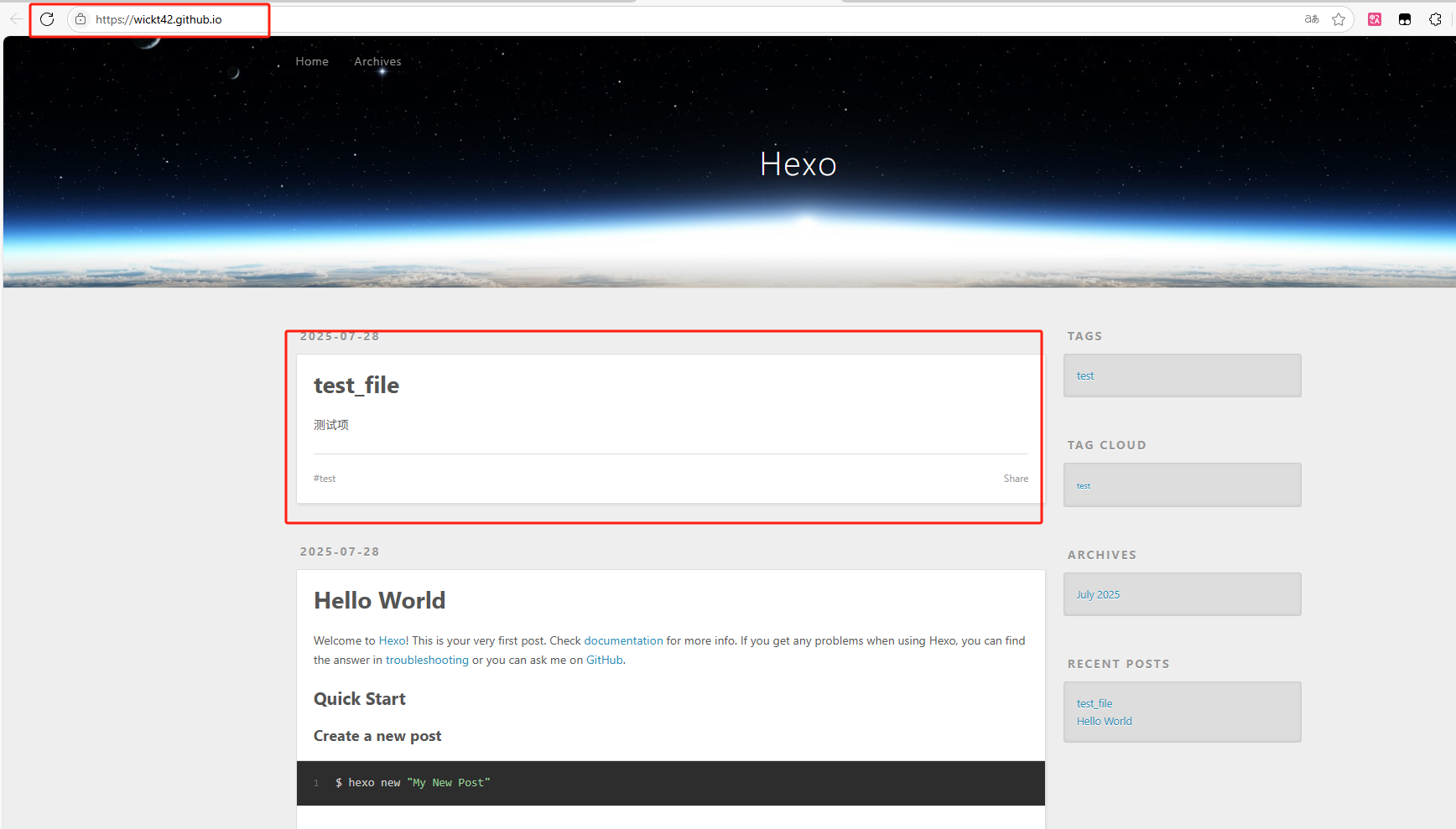The width and height of the screenshot is (1456, 829).
Task: Open the black Tampermonkey extension icon
Action: tap(1405, 19)
